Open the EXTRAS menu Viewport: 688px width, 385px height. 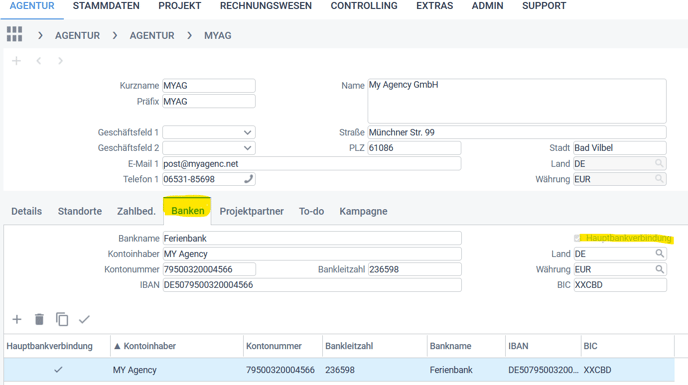pyautogui.click(x=434, y=6)
